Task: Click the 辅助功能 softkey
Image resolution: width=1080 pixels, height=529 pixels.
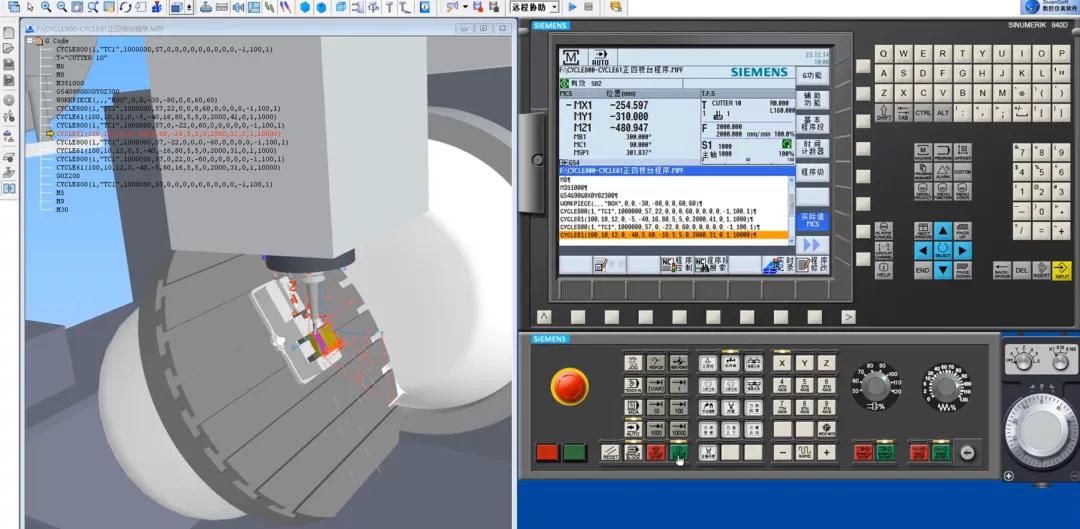Action: (x=812, y=99)
